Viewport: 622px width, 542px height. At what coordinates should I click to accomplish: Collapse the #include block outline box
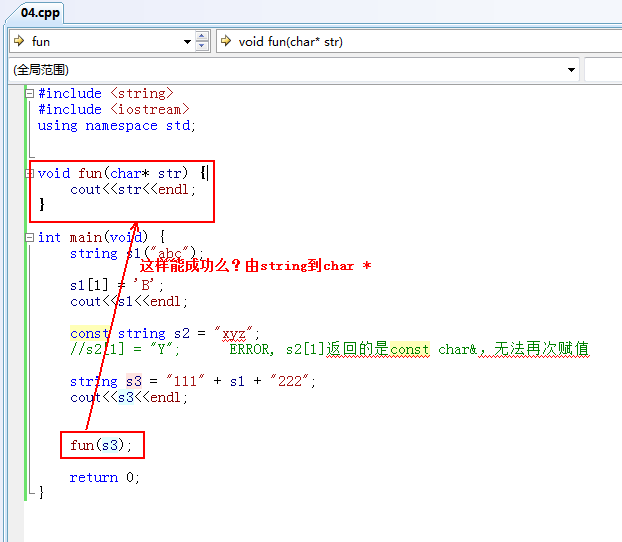point(29,93)
